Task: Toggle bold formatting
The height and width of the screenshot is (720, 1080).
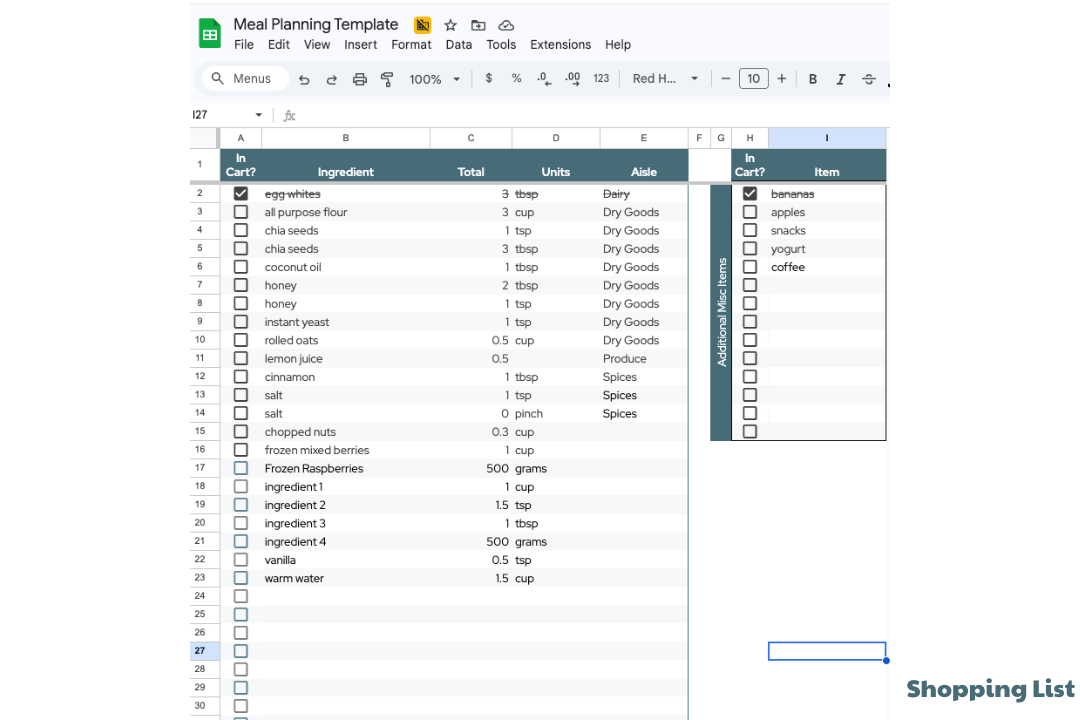Action: pos(813,79)
